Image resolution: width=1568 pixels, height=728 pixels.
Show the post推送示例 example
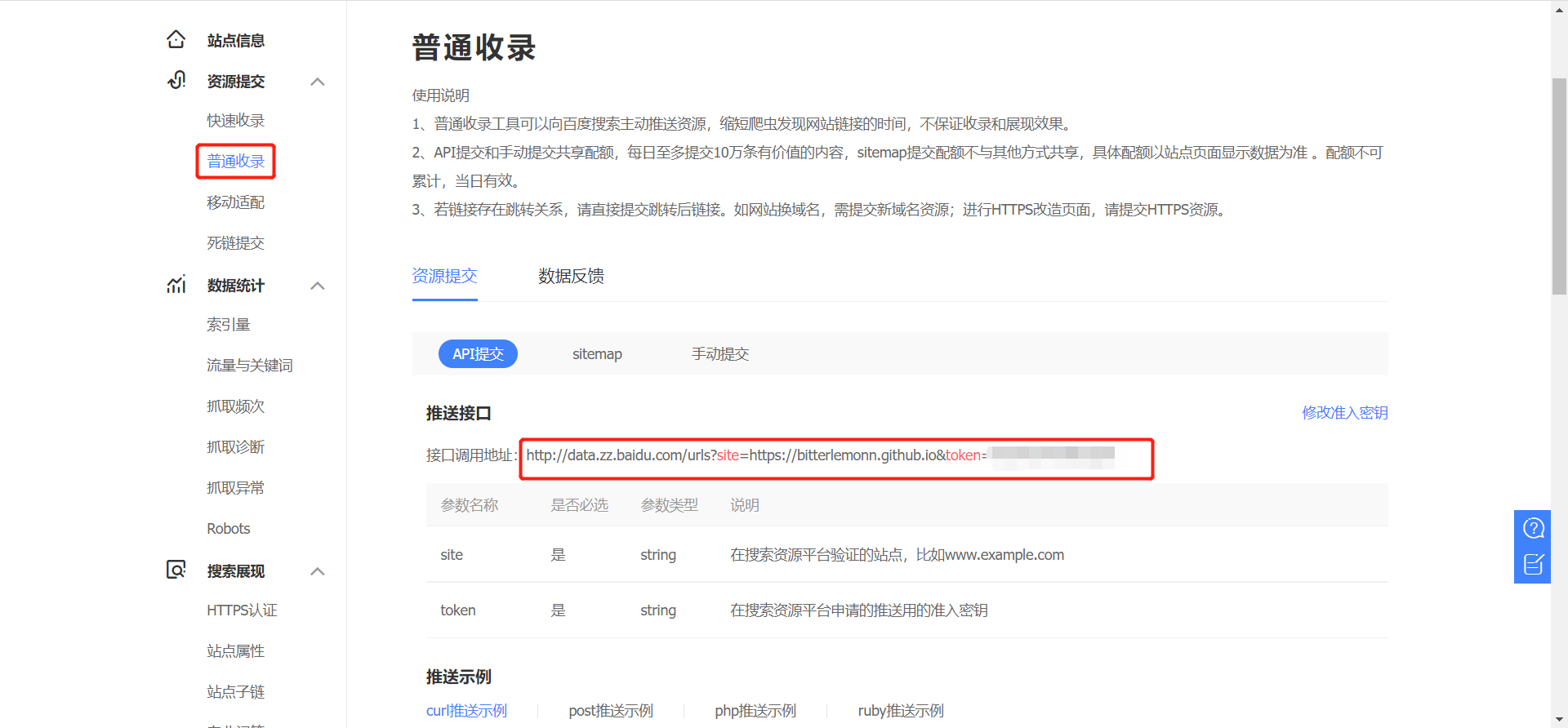click(x=611, y=711)
